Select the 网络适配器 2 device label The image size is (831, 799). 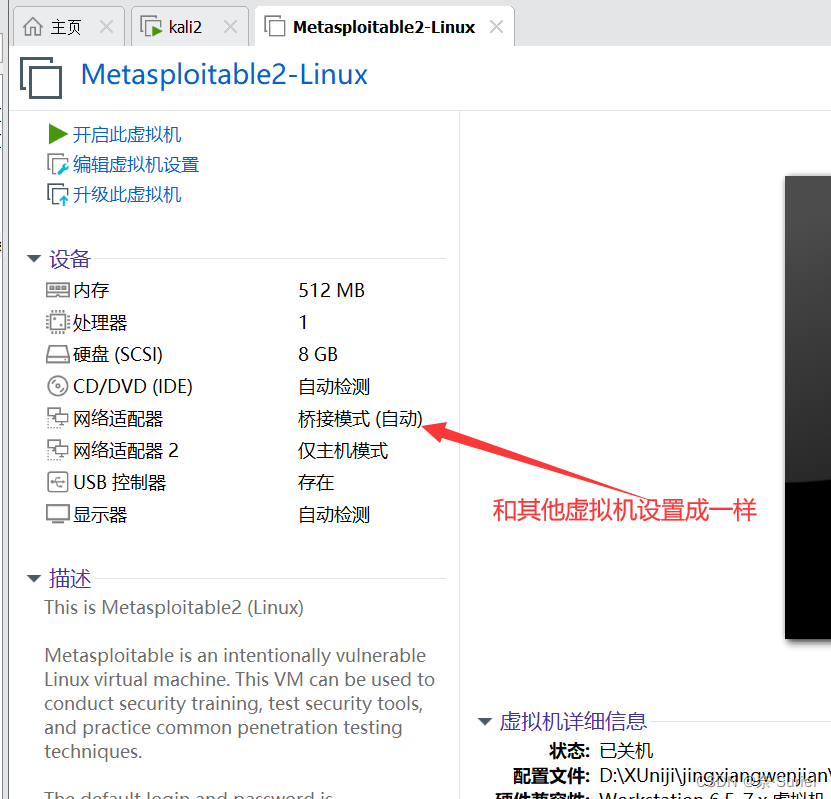point(126,450)
